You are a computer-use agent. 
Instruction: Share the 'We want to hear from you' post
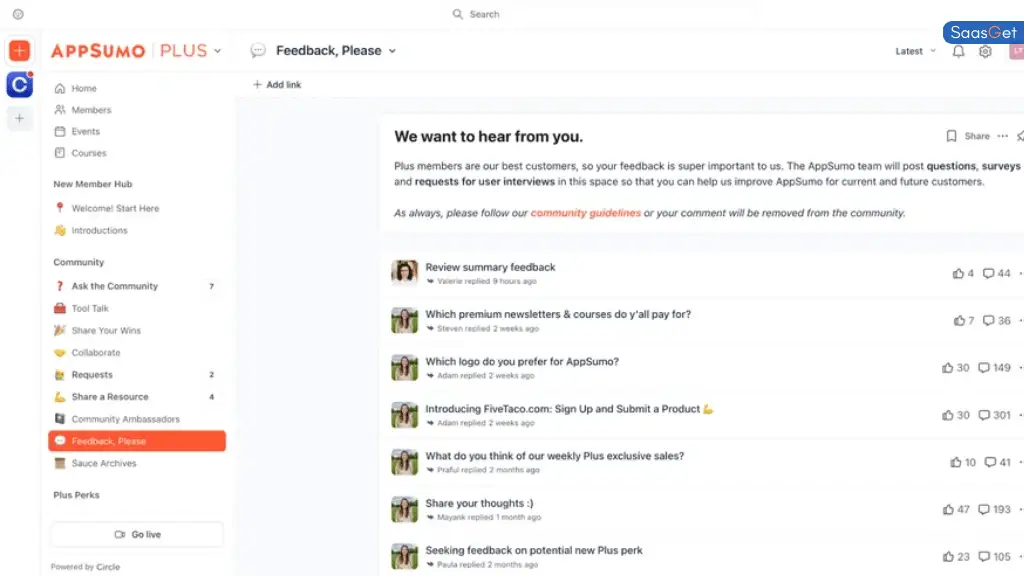977,136
